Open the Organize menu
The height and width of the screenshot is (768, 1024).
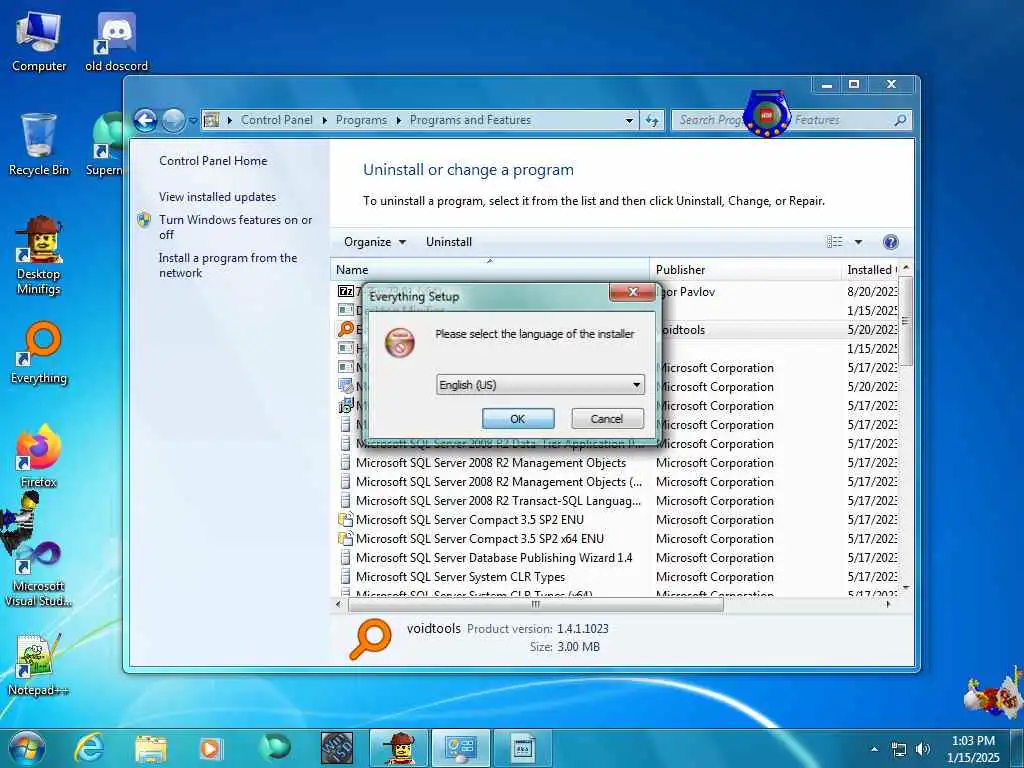[x=375, y=242]
